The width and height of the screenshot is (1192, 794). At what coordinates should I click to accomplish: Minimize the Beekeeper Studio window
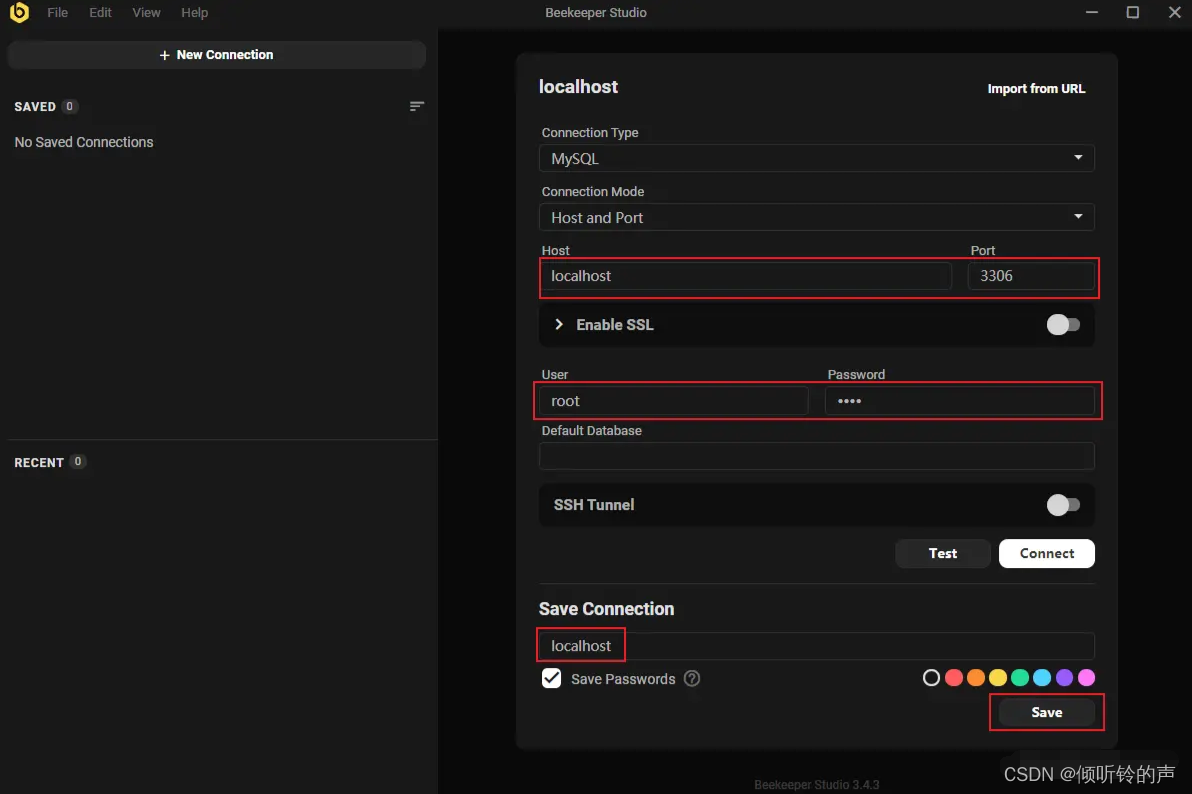pos(1092,12)
